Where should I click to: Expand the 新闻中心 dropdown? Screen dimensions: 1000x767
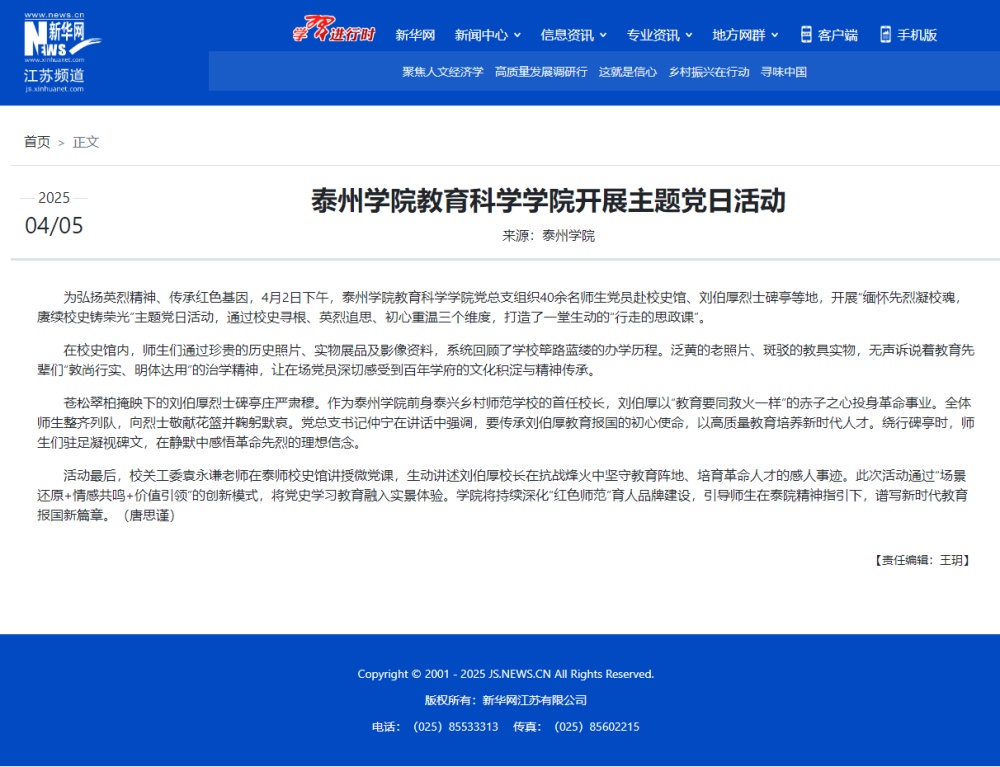(x=488, y=35)
